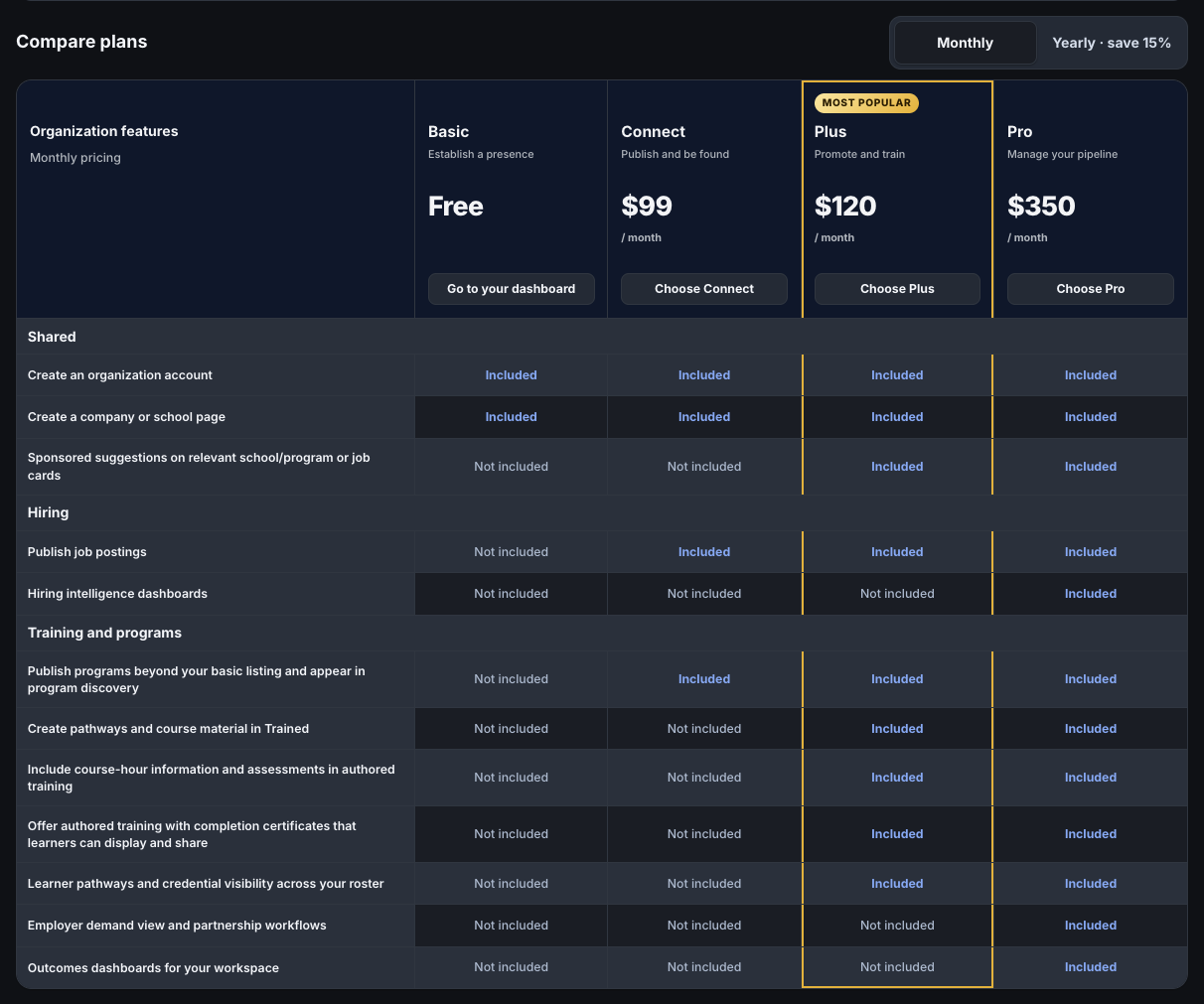Select 'Create an organization account' row label
1204x1004 pixels.
(x=120, y=375)
